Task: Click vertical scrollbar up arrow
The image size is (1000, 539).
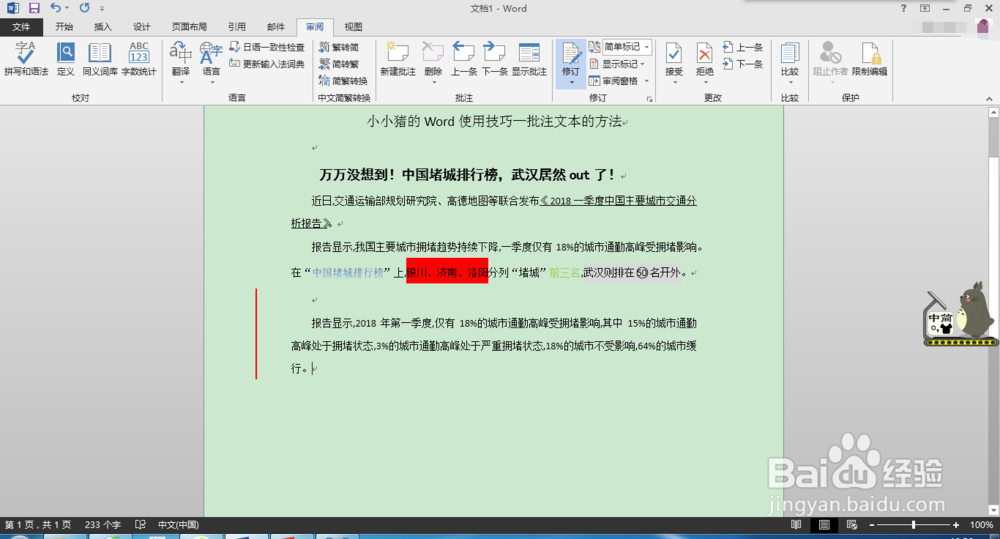Action: point(993,112)
